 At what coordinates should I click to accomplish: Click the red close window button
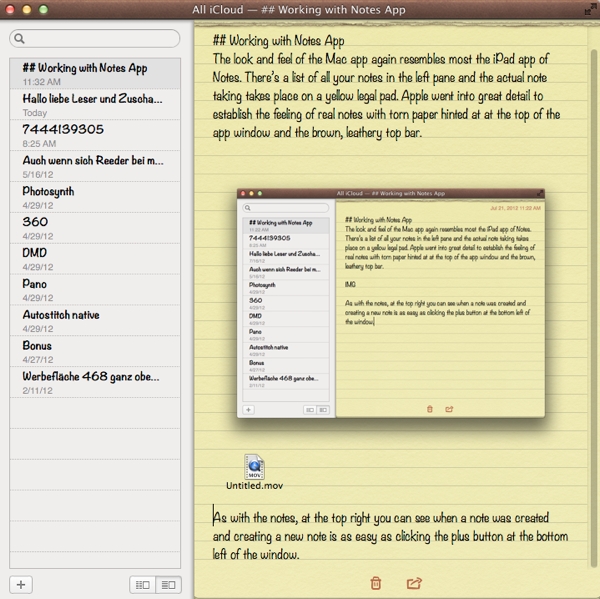[x=10, y=9]
